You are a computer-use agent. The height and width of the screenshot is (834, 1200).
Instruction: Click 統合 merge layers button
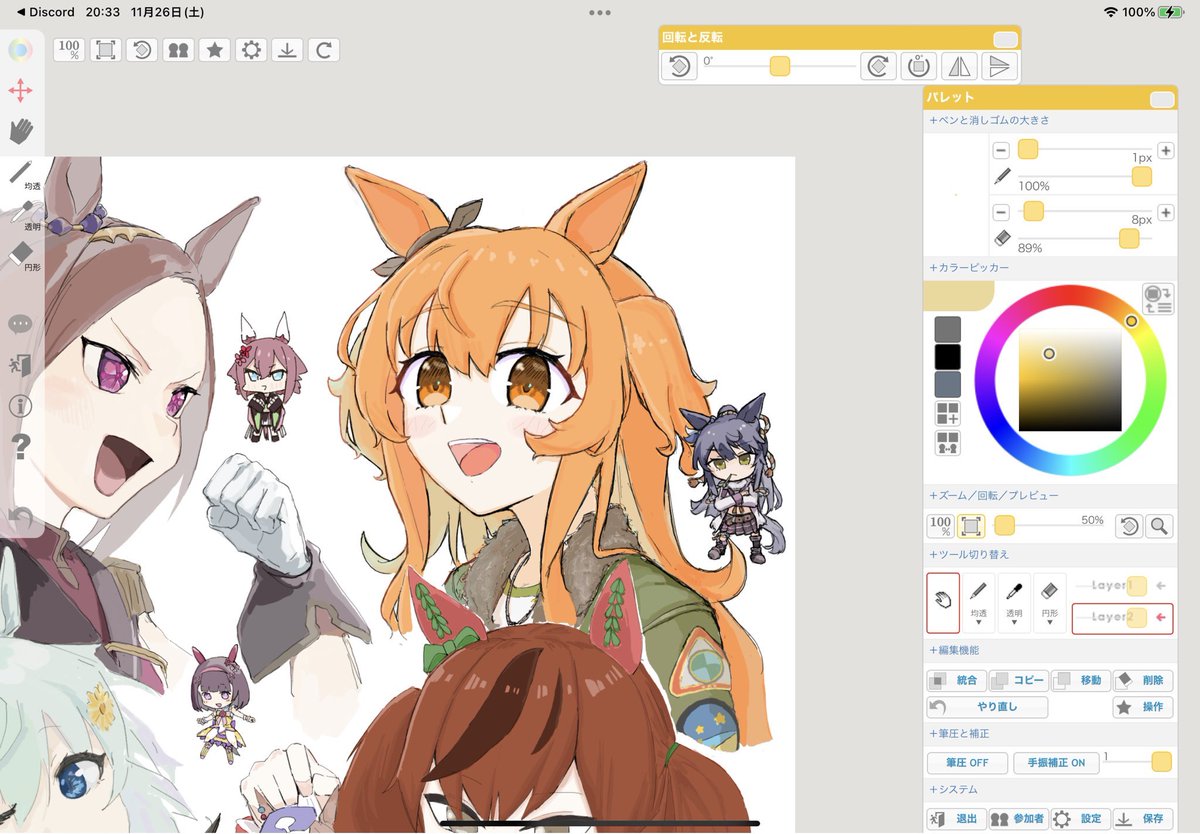click(x=956, y=680)
